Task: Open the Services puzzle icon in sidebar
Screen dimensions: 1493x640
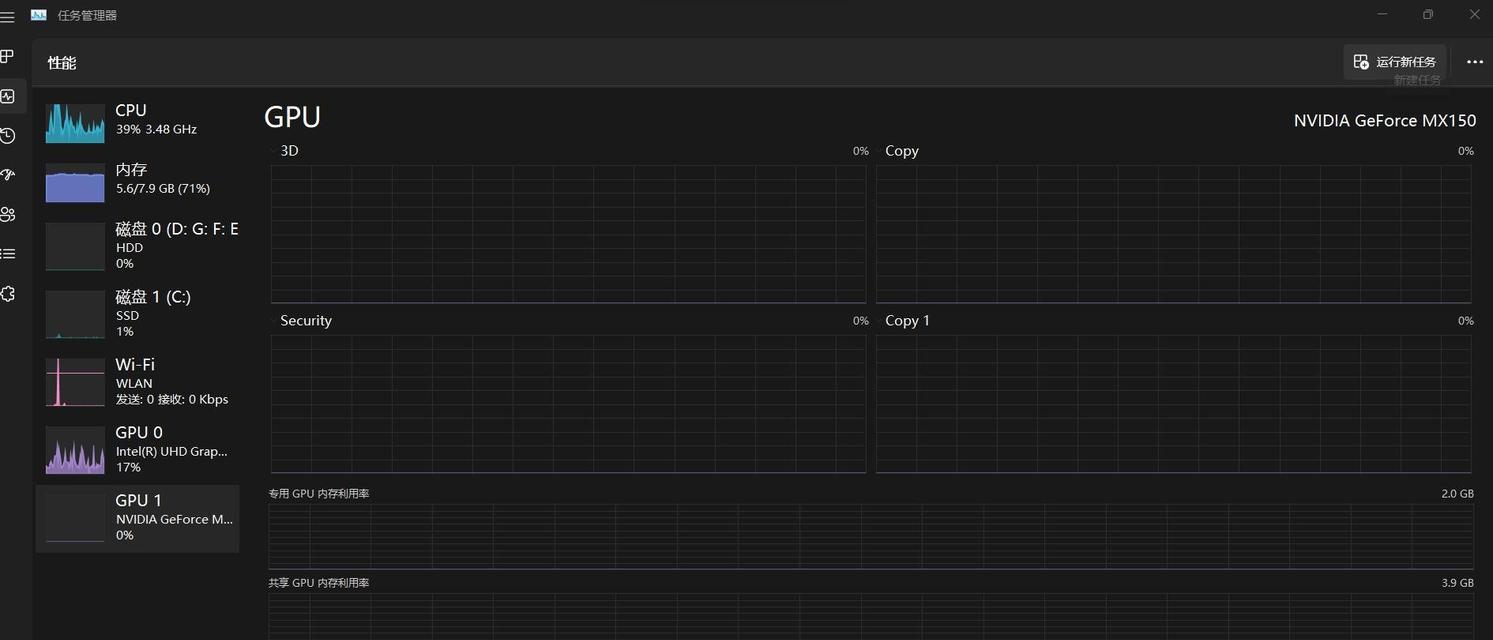Action: (x=8, y=294)
